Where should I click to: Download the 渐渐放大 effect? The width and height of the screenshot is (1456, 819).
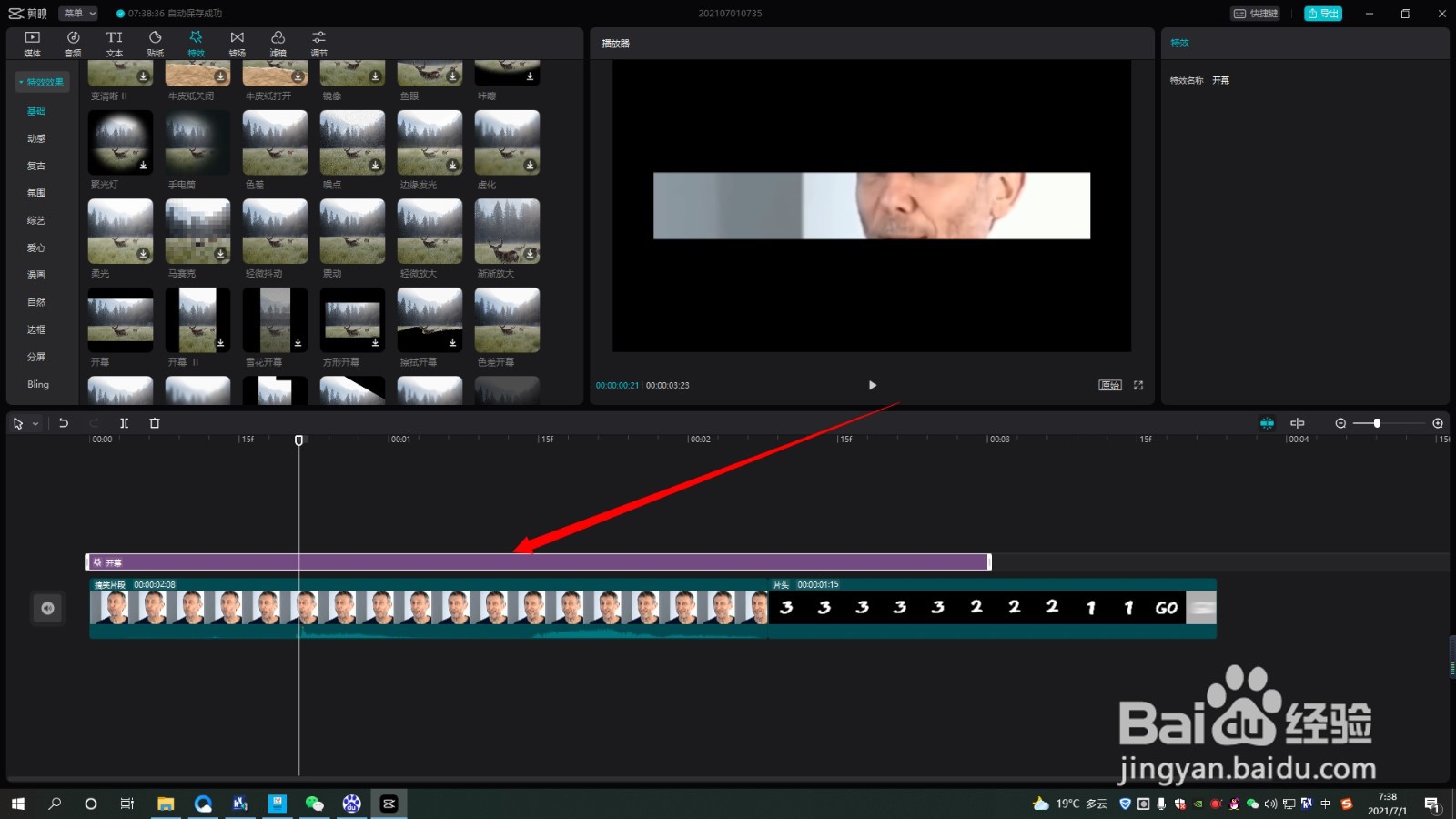tap(530, 254)
